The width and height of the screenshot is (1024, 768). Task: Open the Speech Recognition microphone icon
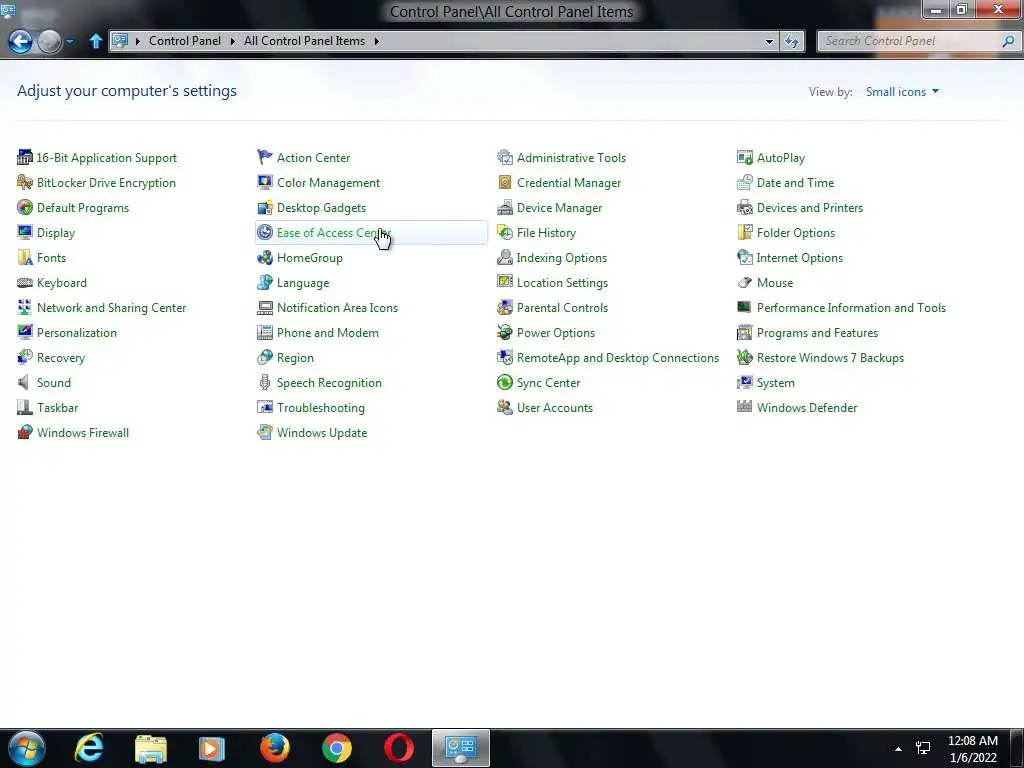(x=264, y=383)
